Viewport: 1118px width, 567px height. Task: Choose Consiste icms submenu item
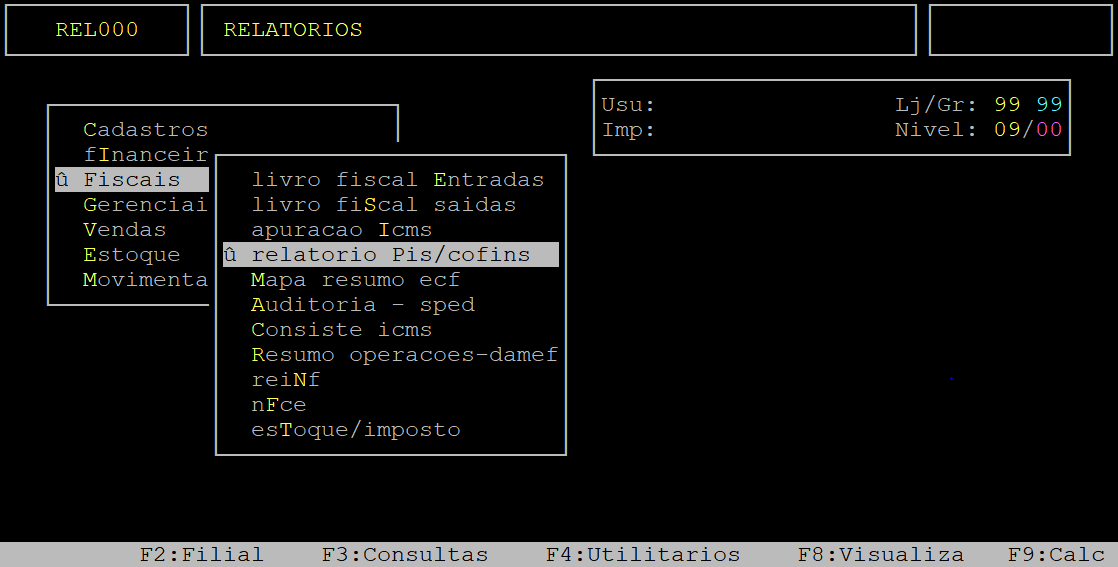tap(341, 330)
